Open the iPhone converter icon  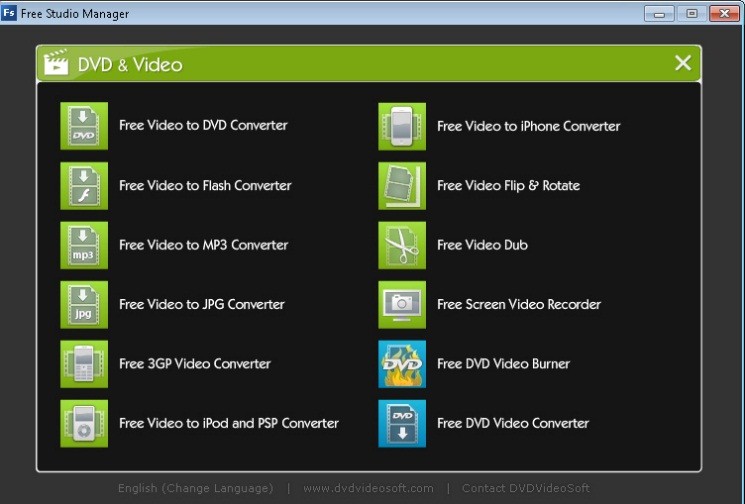coord(402,126)
